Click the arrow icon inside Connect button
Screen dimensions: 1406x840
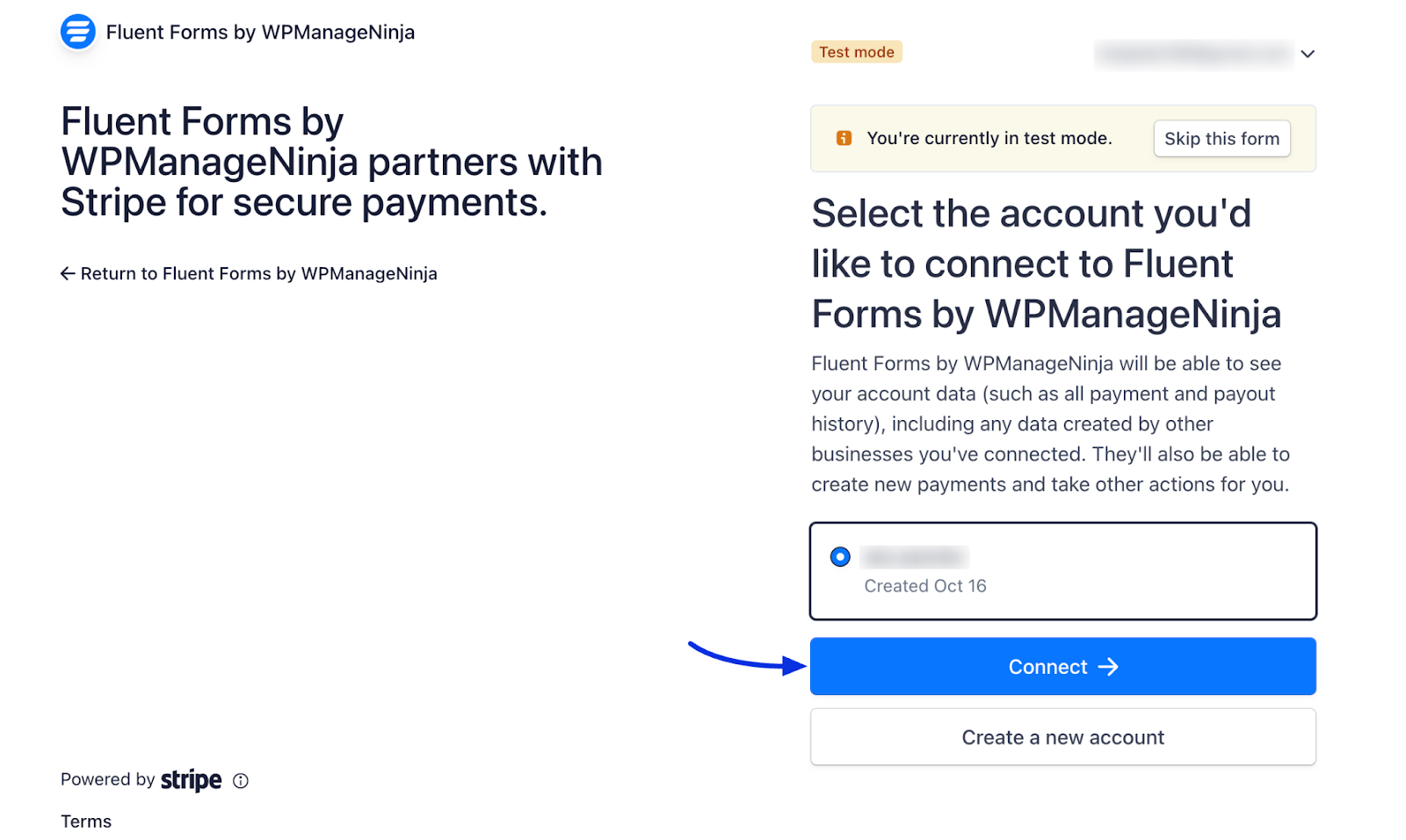tap(1109, 667)
